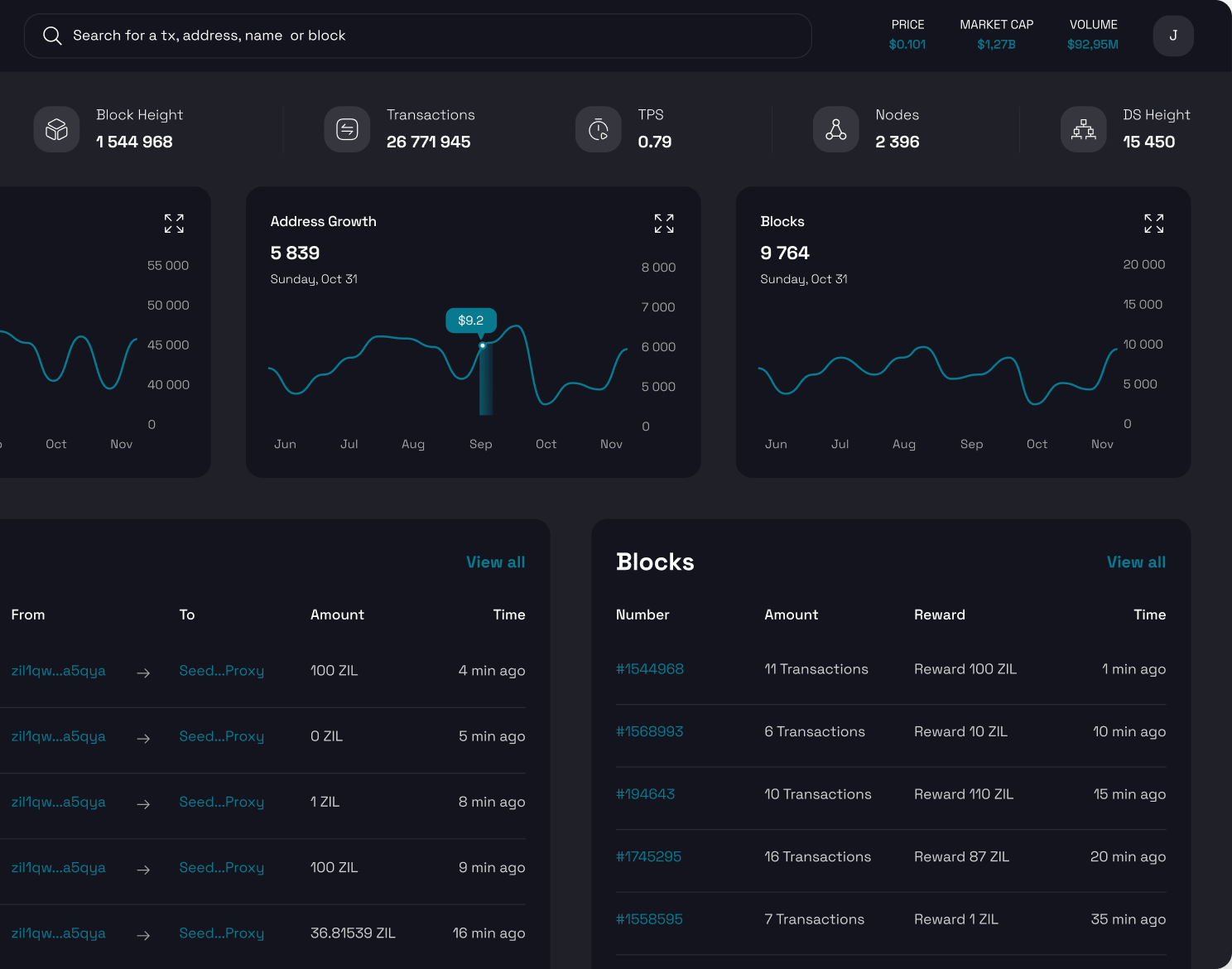Open sender address in 8 min ago row

pos(59,802)
